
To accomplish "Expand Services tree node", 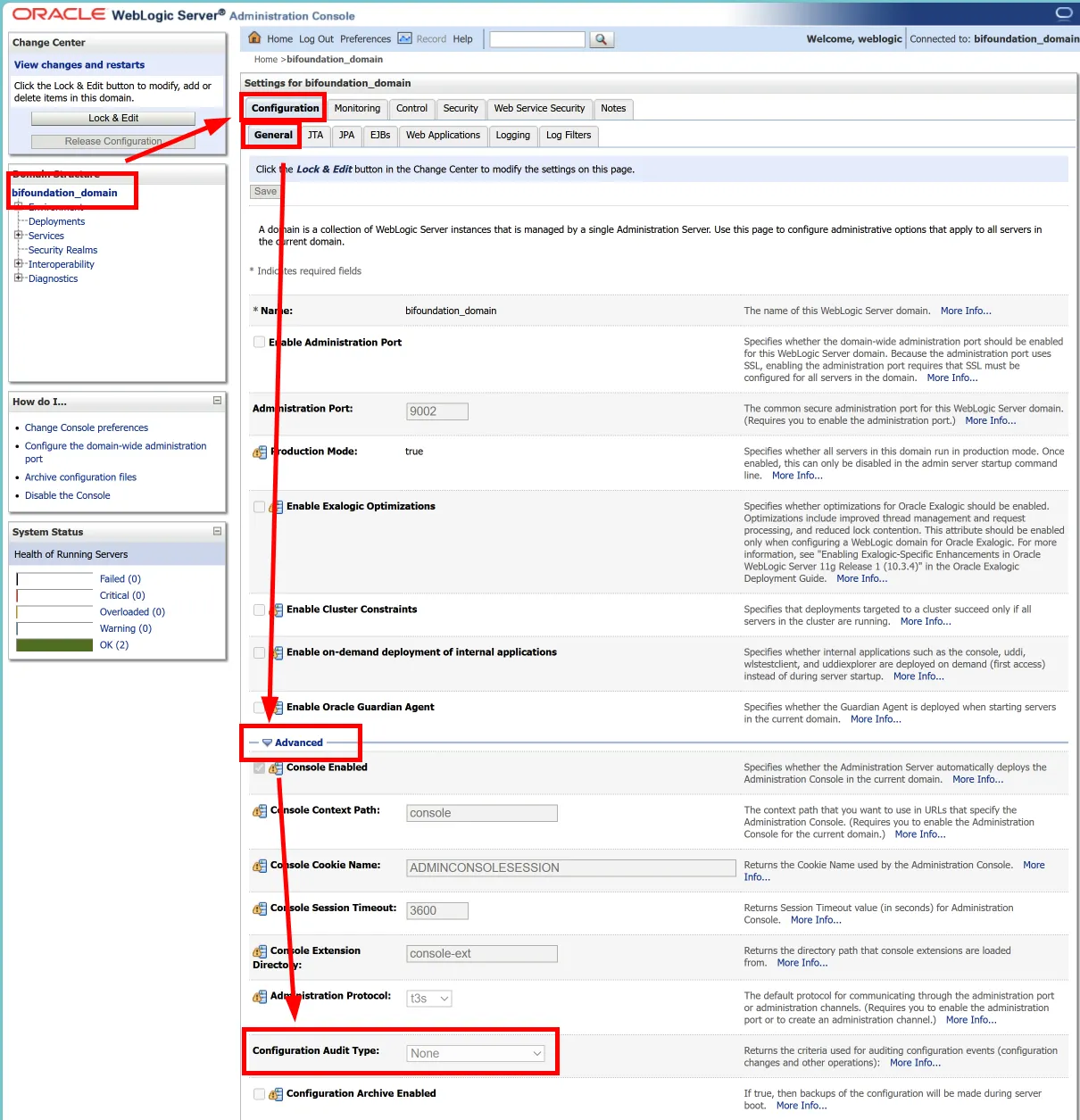I will click(x=18, y=236).
